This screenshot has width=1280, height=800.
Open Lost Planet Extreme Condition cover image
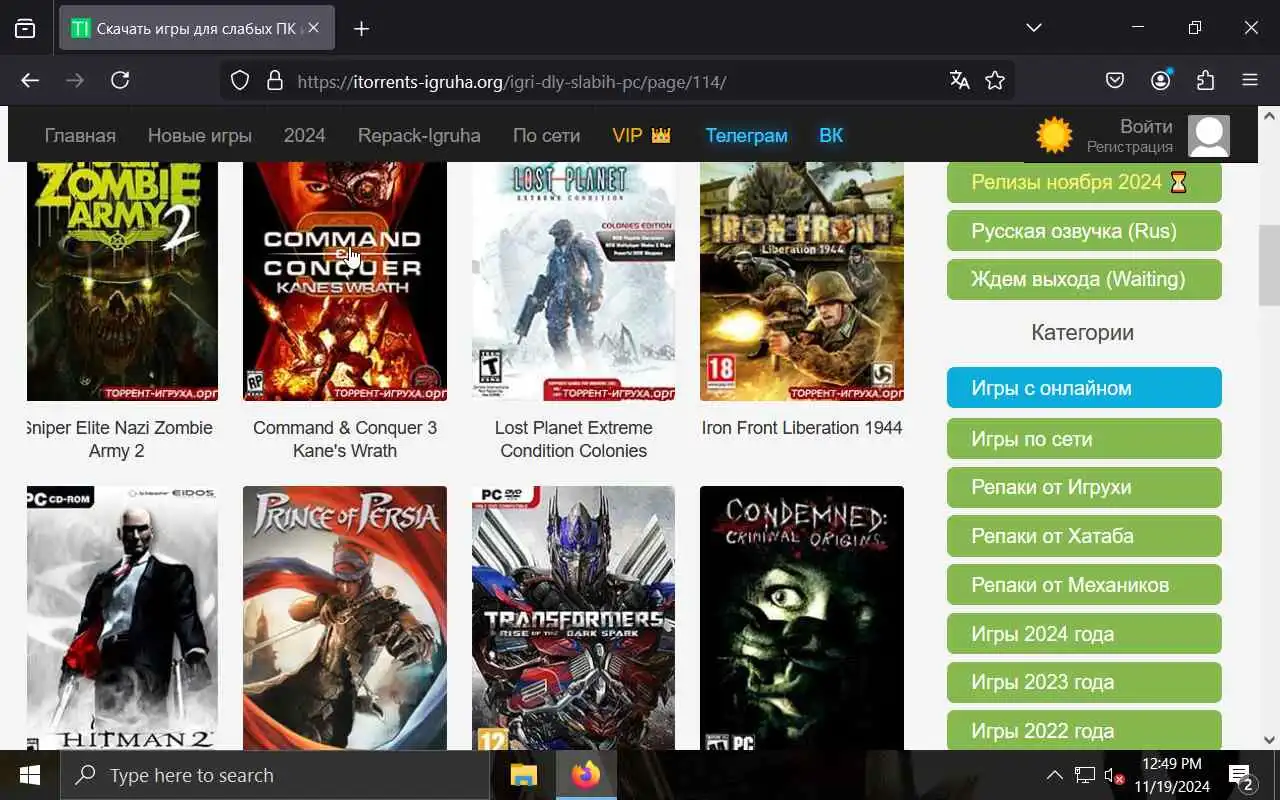pyautogui.click(x=573, y=282)
